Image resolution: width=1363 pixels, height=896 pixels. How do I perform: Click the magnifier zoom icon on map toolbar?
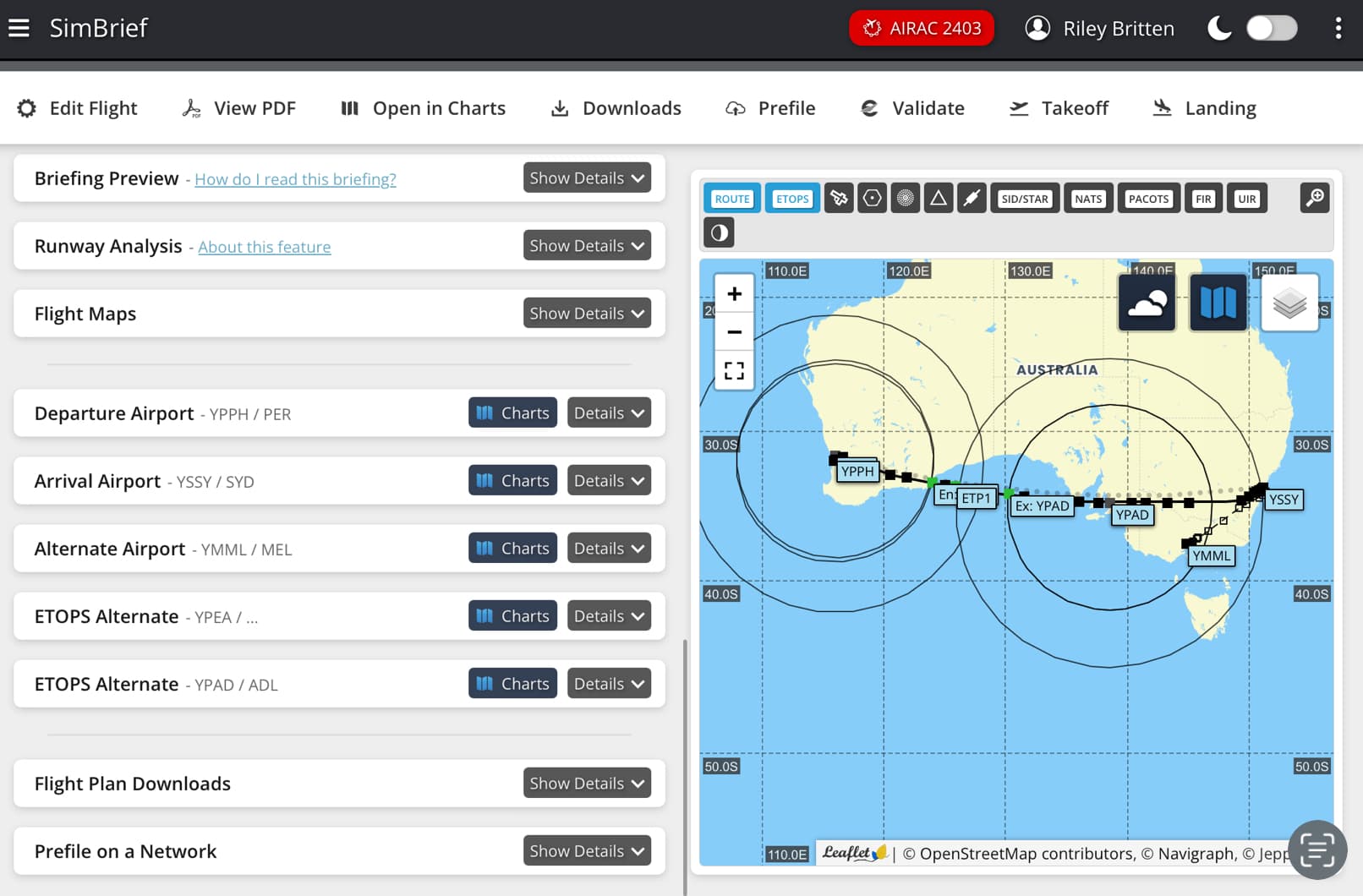pyautogui.click(x=1315, y=199)
